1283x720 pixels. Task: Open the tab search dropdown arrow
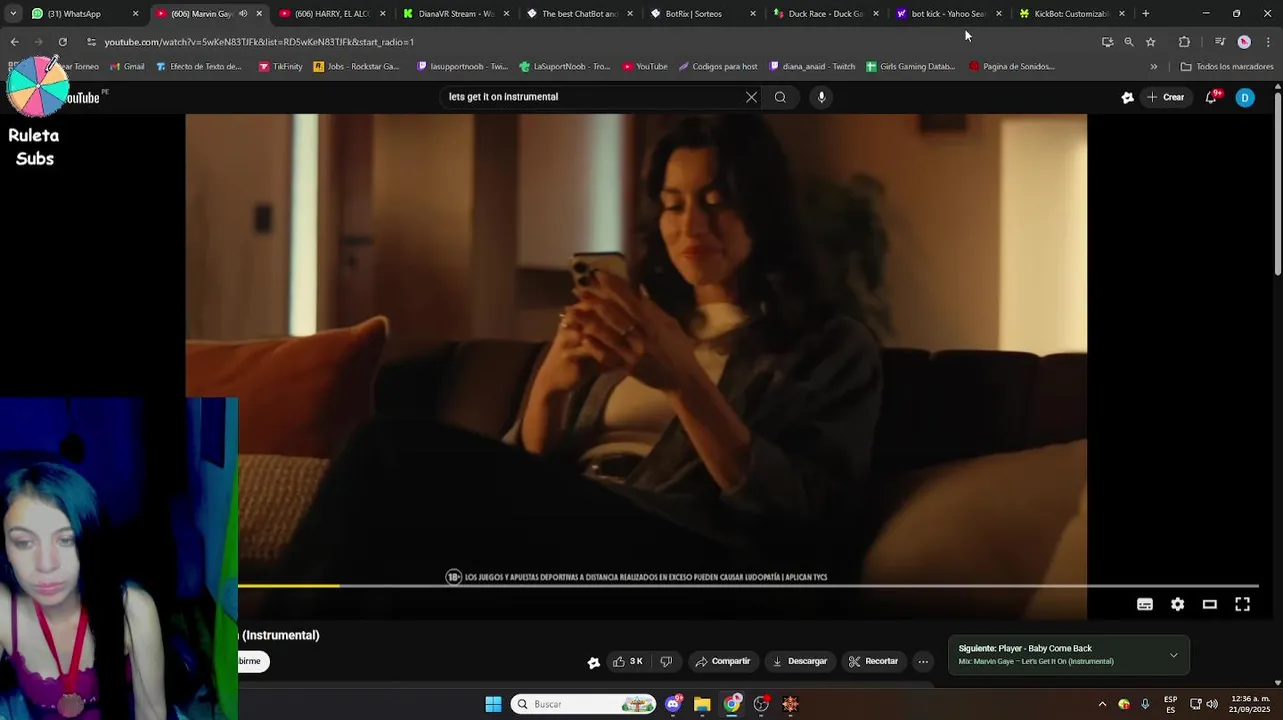click(13, 14)
